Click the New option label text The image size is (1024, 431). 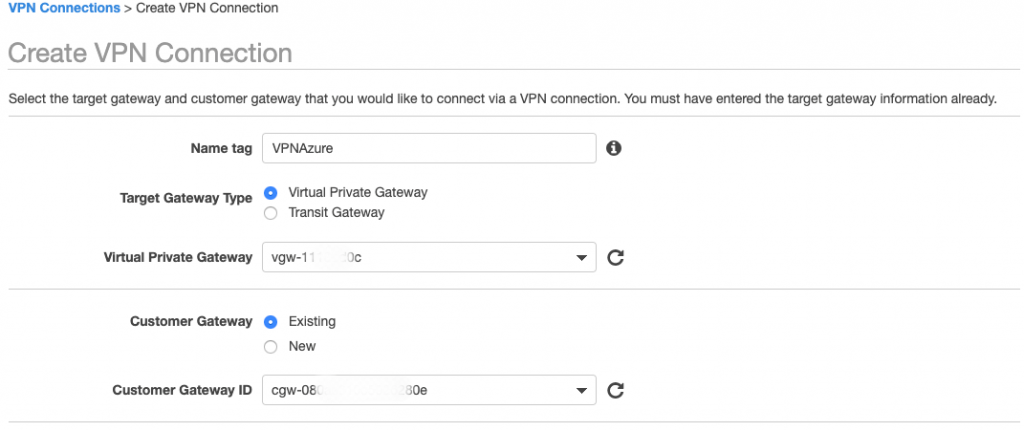tap(302, 346)
